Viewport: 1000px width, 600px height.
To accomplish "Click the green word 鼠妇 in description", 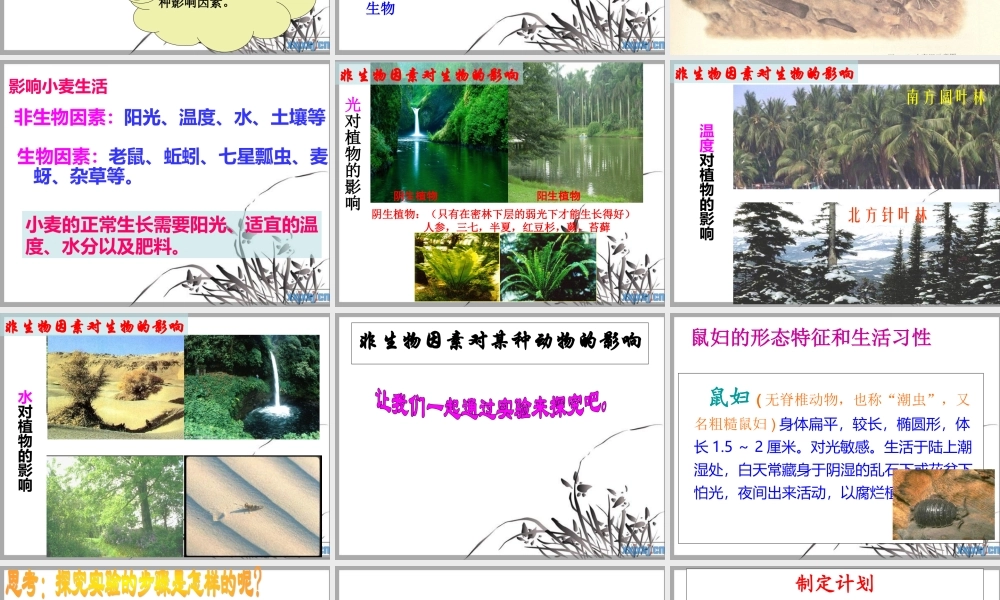I will [729, 397].
